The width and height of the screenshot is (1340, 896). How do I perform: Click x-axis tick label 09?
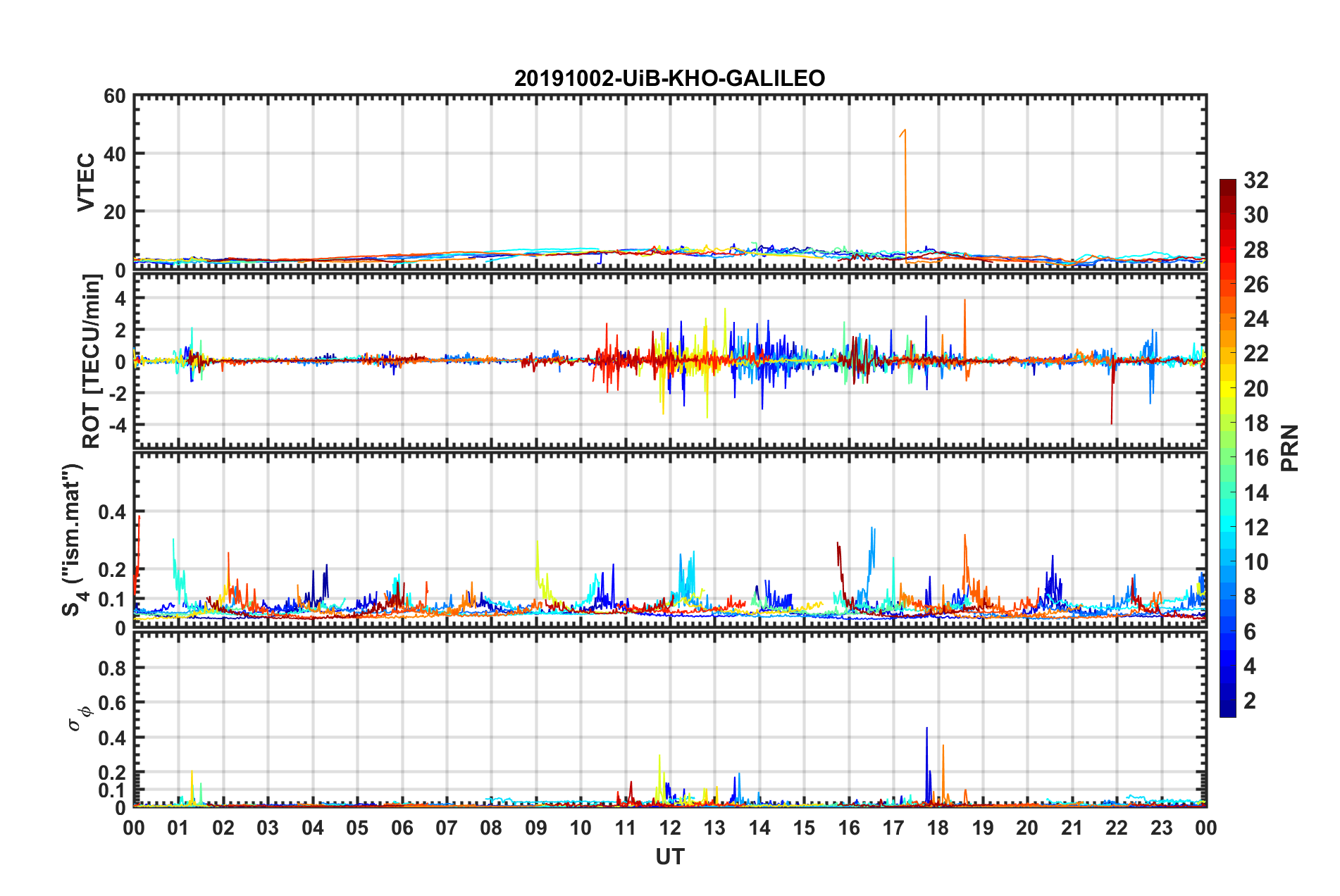point(536,828)
